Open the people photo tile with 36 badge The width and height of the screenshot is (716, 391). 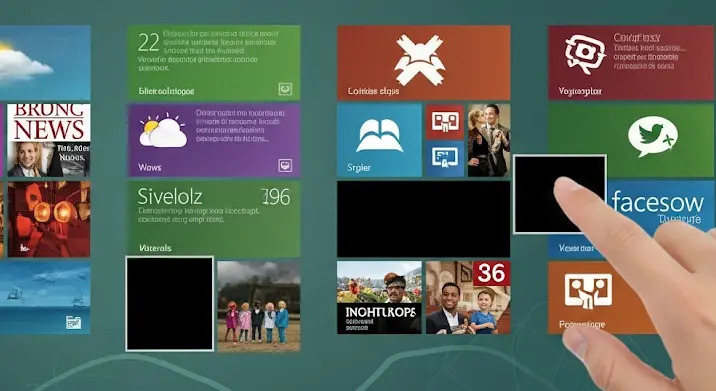tap(468, 297)
